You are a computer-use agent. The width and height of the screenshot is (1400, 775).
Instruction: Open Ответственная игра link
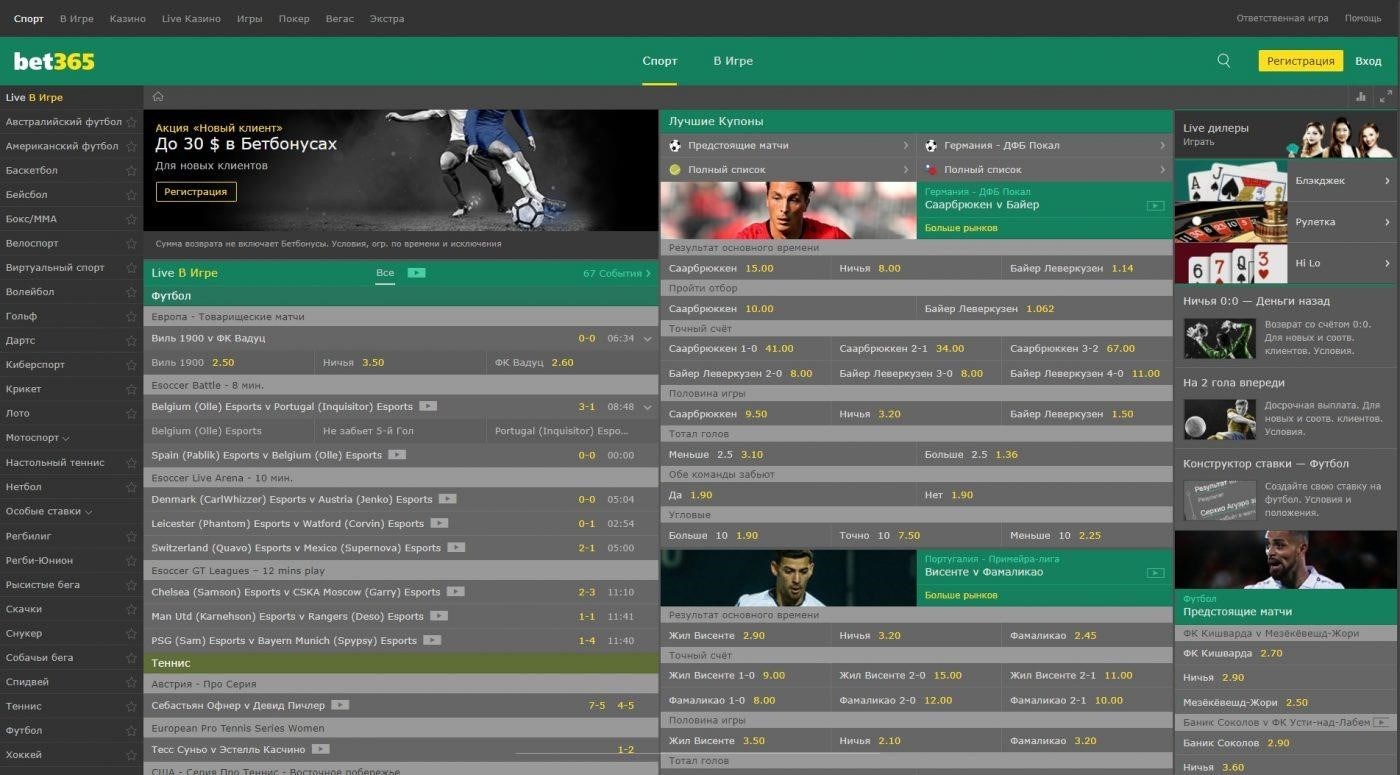pos(1282,19)
